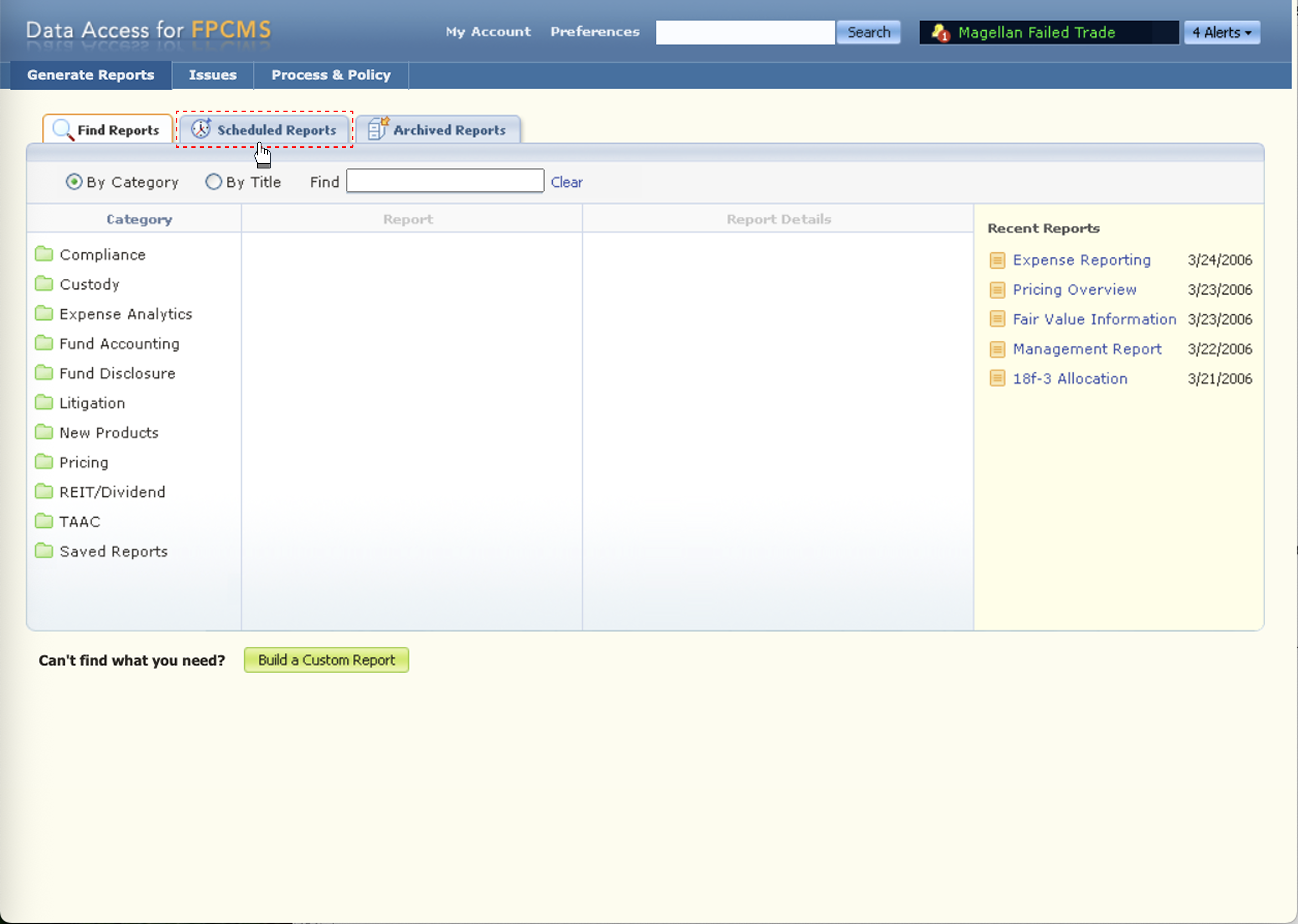This screenshot has width=1298, height=924.
Task: Expand the 4 Alerts dropdown
Action: point(1222,32)
